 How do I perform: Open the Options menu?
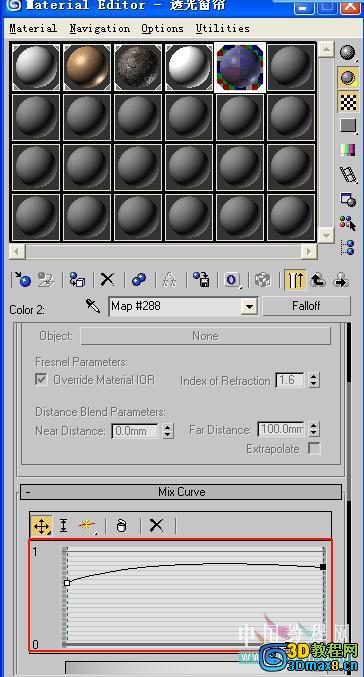pos(162,28)
